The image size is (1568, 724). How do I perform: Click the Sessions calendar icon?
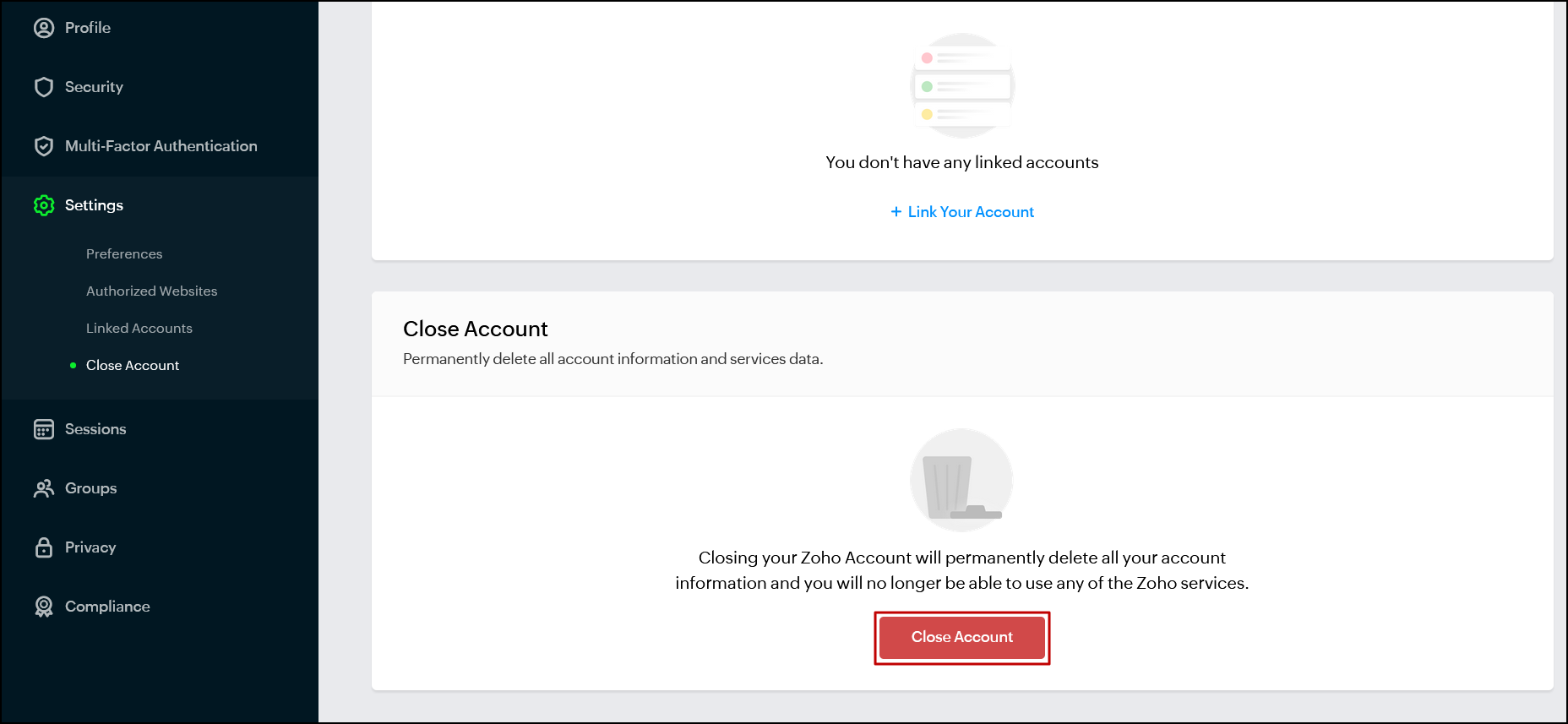click(44, 429)
